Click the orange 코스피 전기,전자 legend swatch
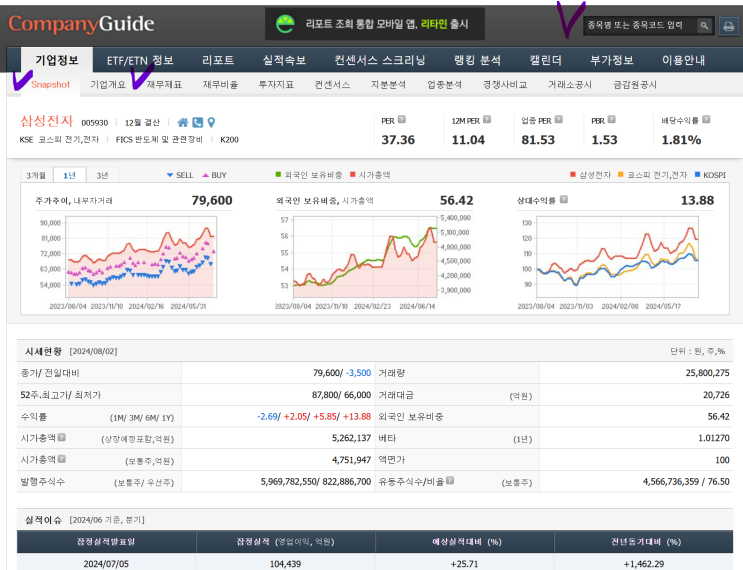This screenshot has width=743, height=570. pos(621,174)
